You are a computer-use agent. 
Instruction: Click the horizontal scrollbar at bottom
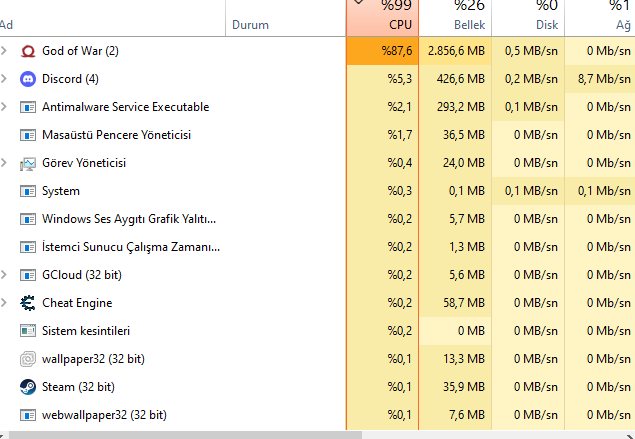[180, 434]
